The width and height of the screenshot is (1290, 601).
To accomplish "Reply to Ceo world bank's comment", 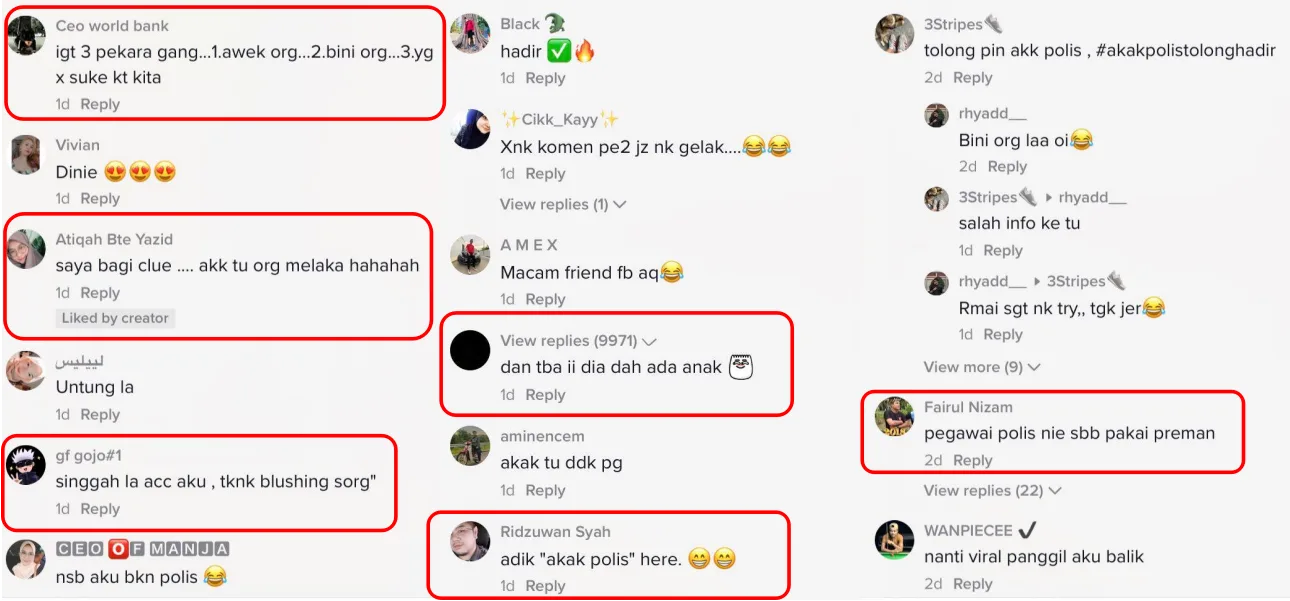I will tap(100, 104).
